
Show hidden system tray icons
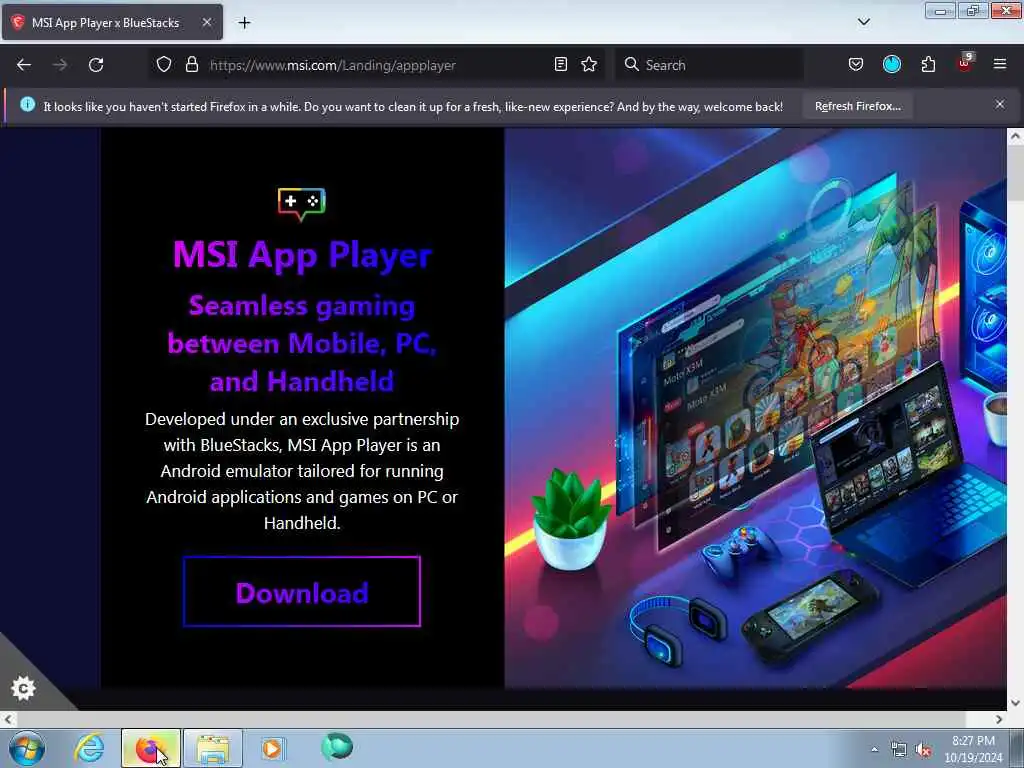pos(874,749)
